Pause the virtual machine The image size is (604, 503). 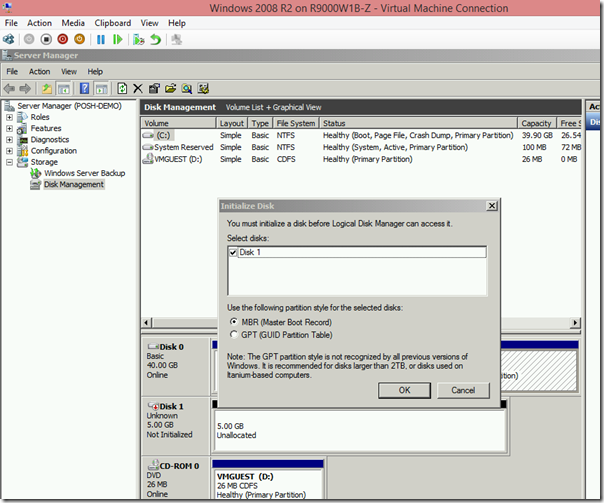click(x=101, y=39)
